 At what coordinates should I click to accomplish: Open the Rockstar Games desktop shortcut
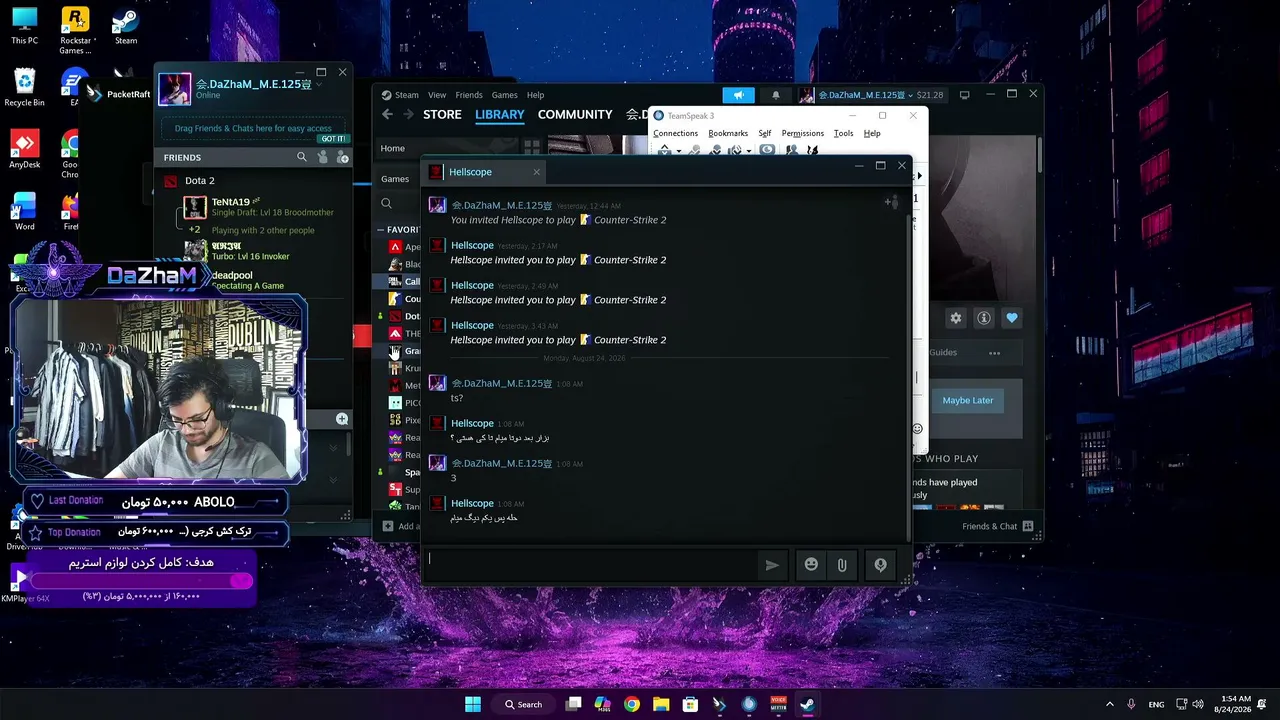(75, 31)
